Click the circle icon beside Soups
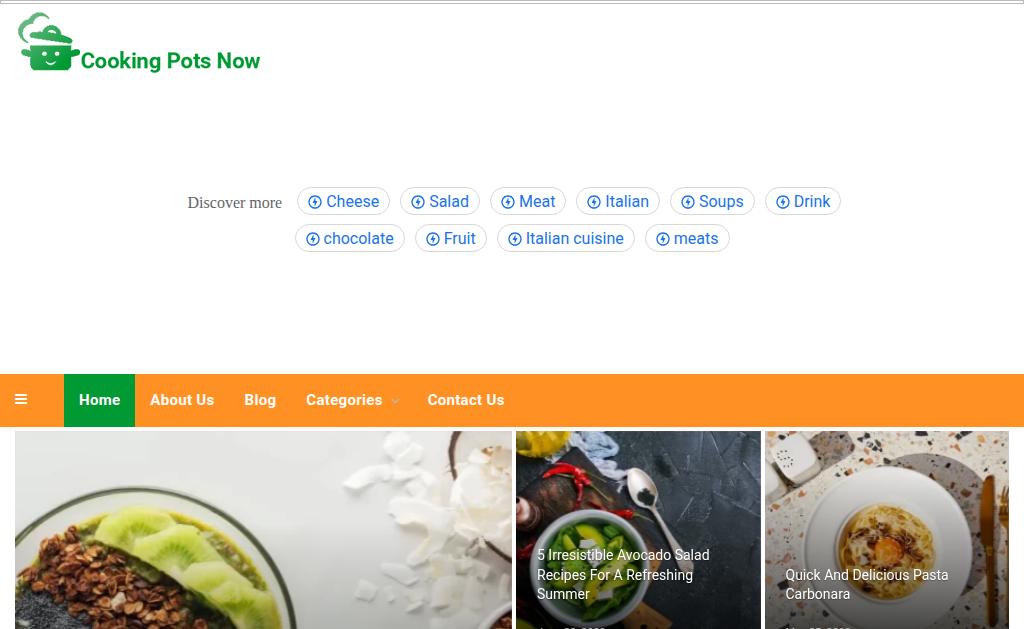The image size is (1024, 629). click(688, 202)
